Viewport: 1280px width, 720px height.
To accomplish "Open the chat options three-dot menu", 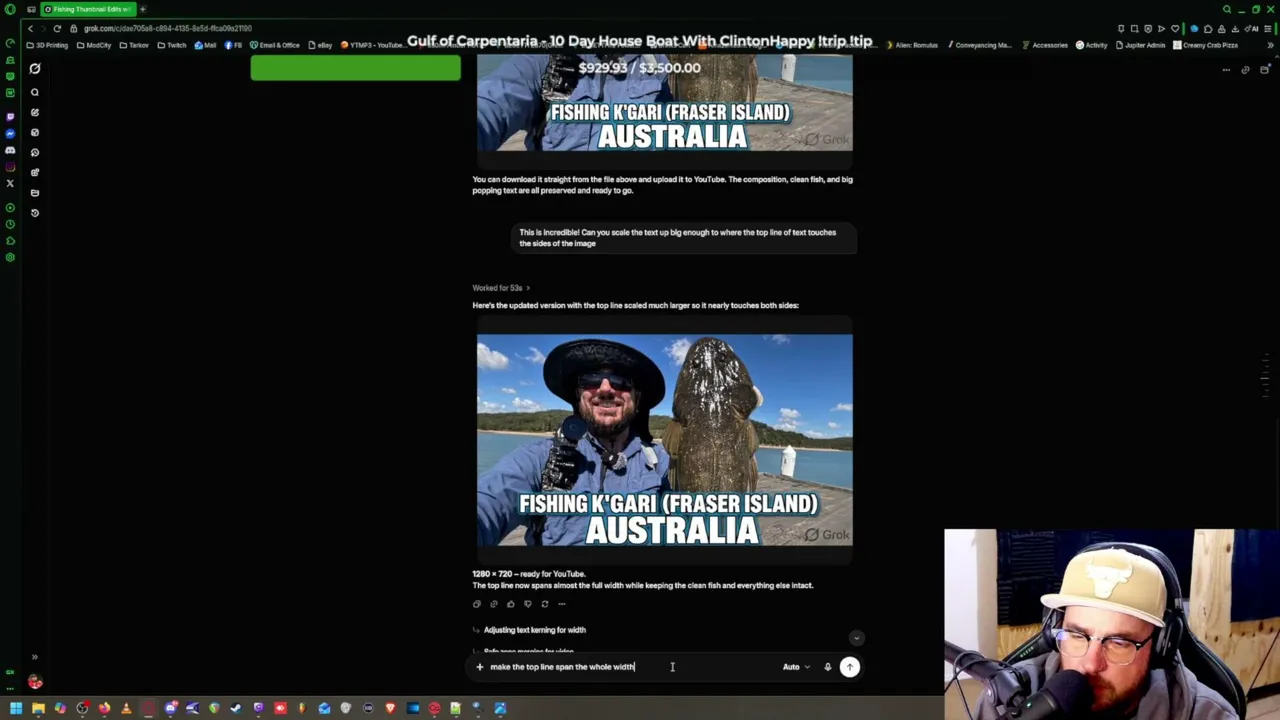I will [x=1226, y=70].
